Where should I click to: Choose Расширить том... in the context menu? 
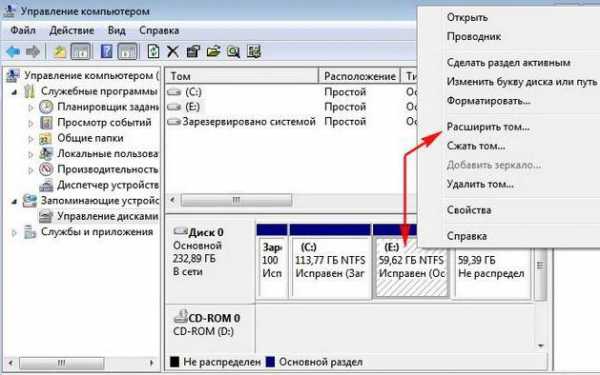click(488, 127)
